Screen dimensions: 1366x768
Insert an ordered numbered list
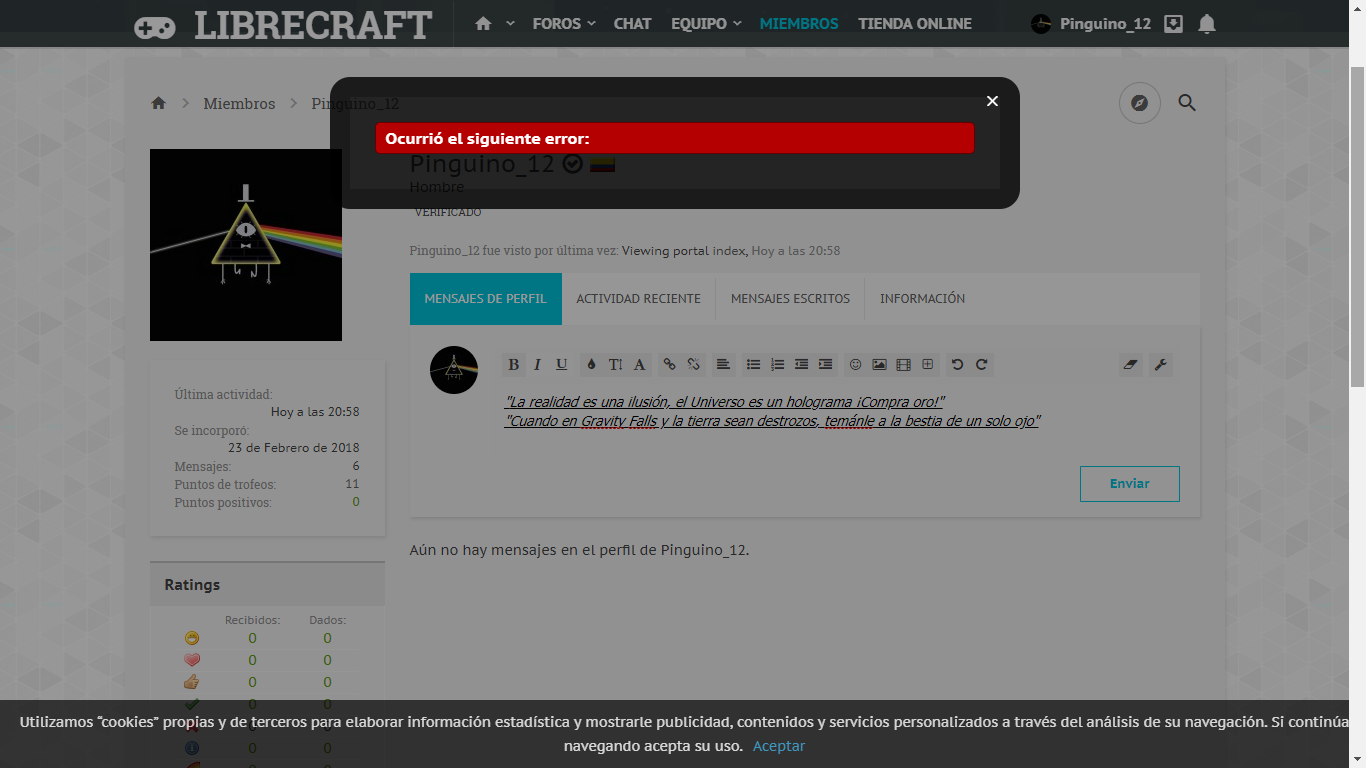tap(777, 365)
